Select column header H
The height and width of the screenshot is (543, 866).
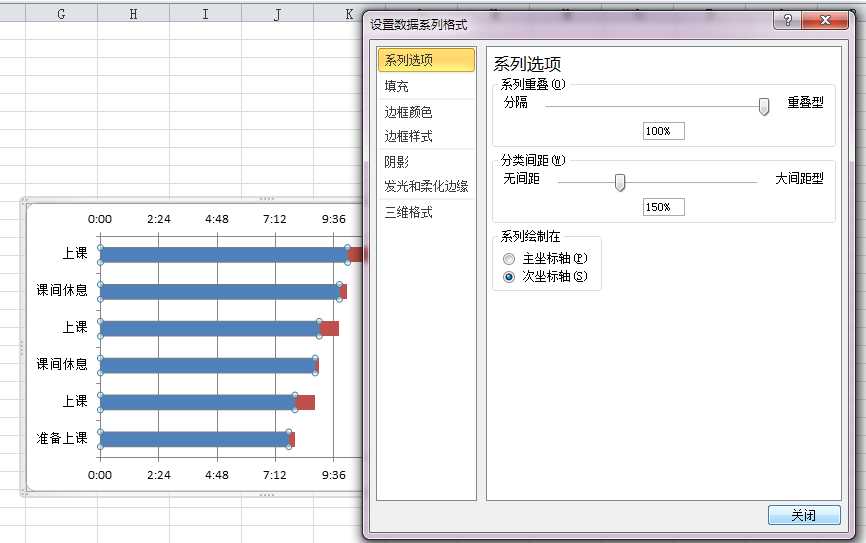[x=133, y=14]
